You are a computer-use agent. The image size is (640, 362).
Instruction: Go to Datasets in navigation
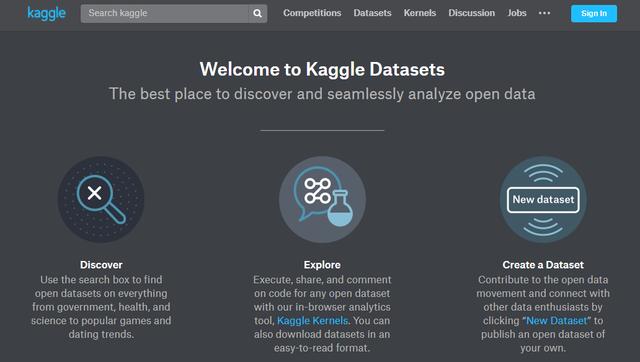pyautogui.click(x=372, y=13)
